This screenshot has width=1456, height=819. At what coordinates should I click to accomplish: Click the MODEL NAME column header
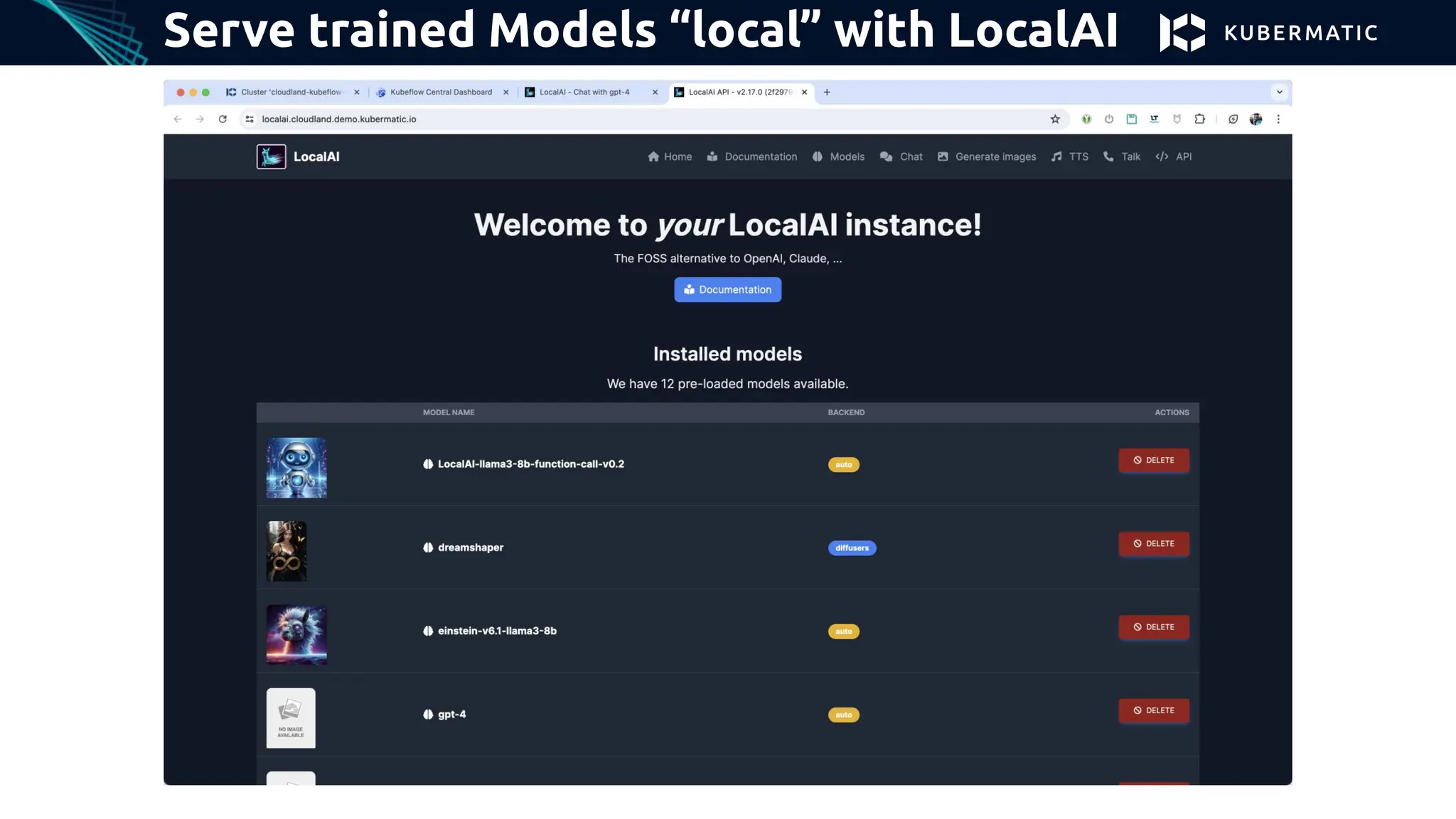[449, 412]
